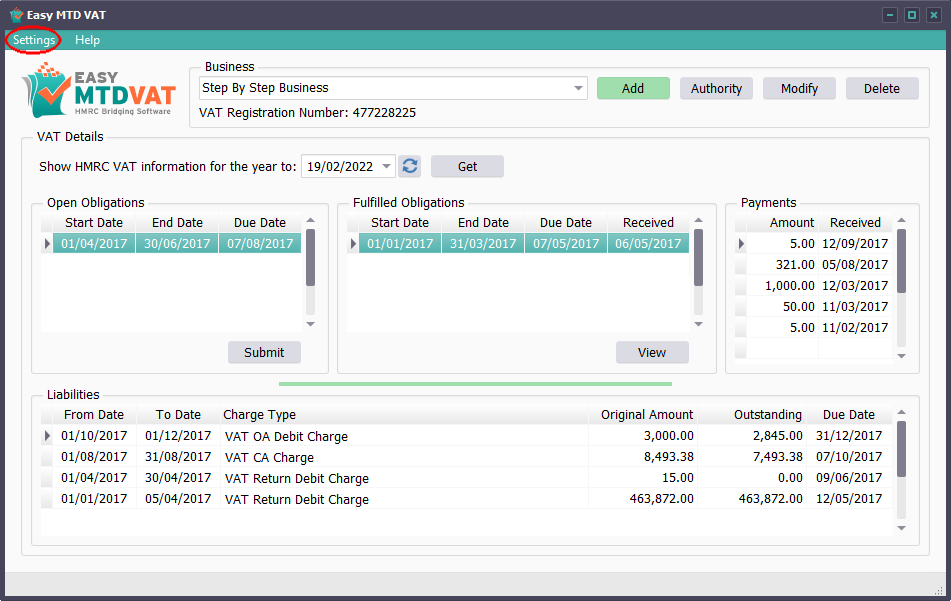Minimize the Easy MTD VAT window
The height and width of the screenshot is (601, 951).
point(890,15)
